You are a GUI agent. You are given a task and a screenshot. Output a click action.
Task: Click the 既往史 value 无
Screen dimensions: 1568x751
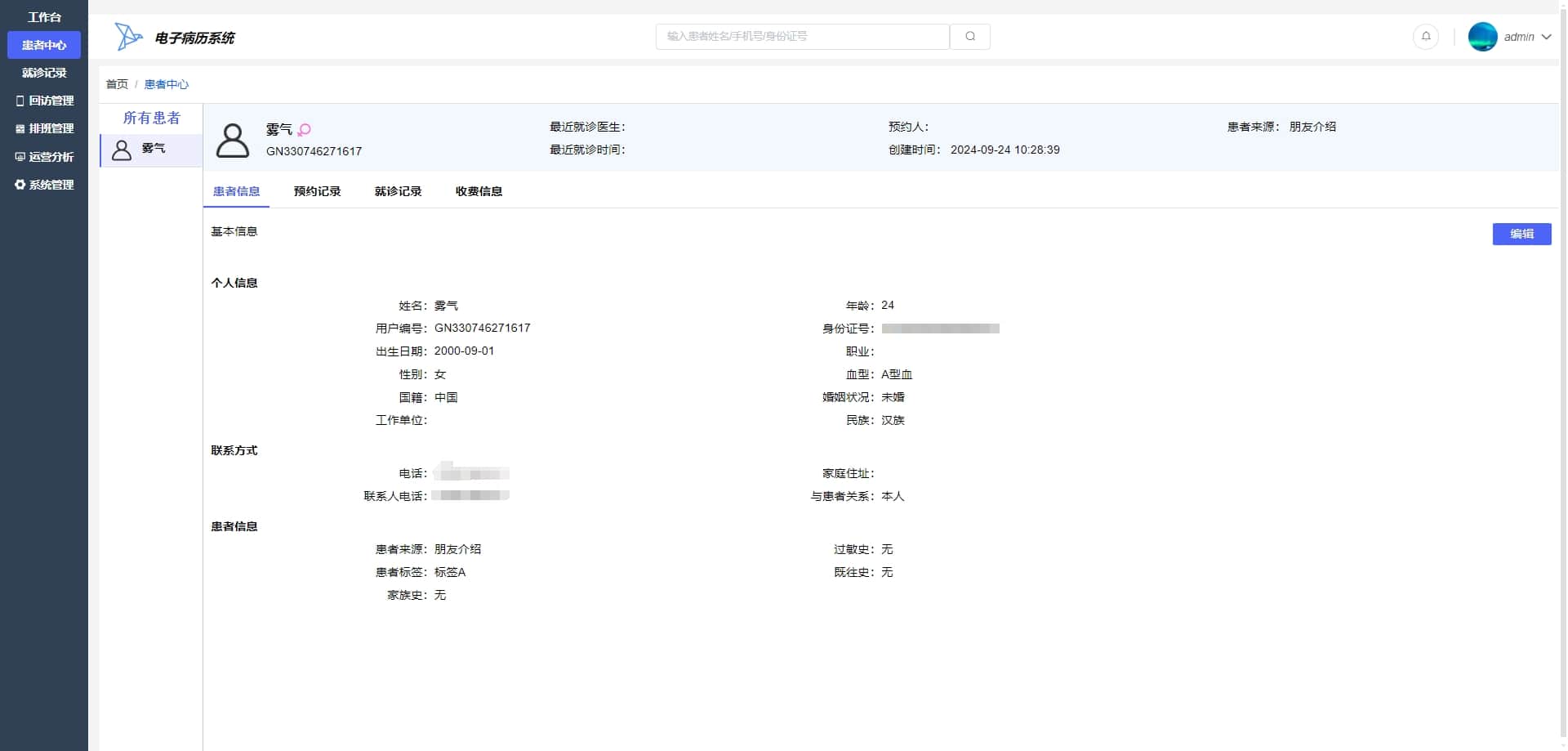[x=887, y=572]
